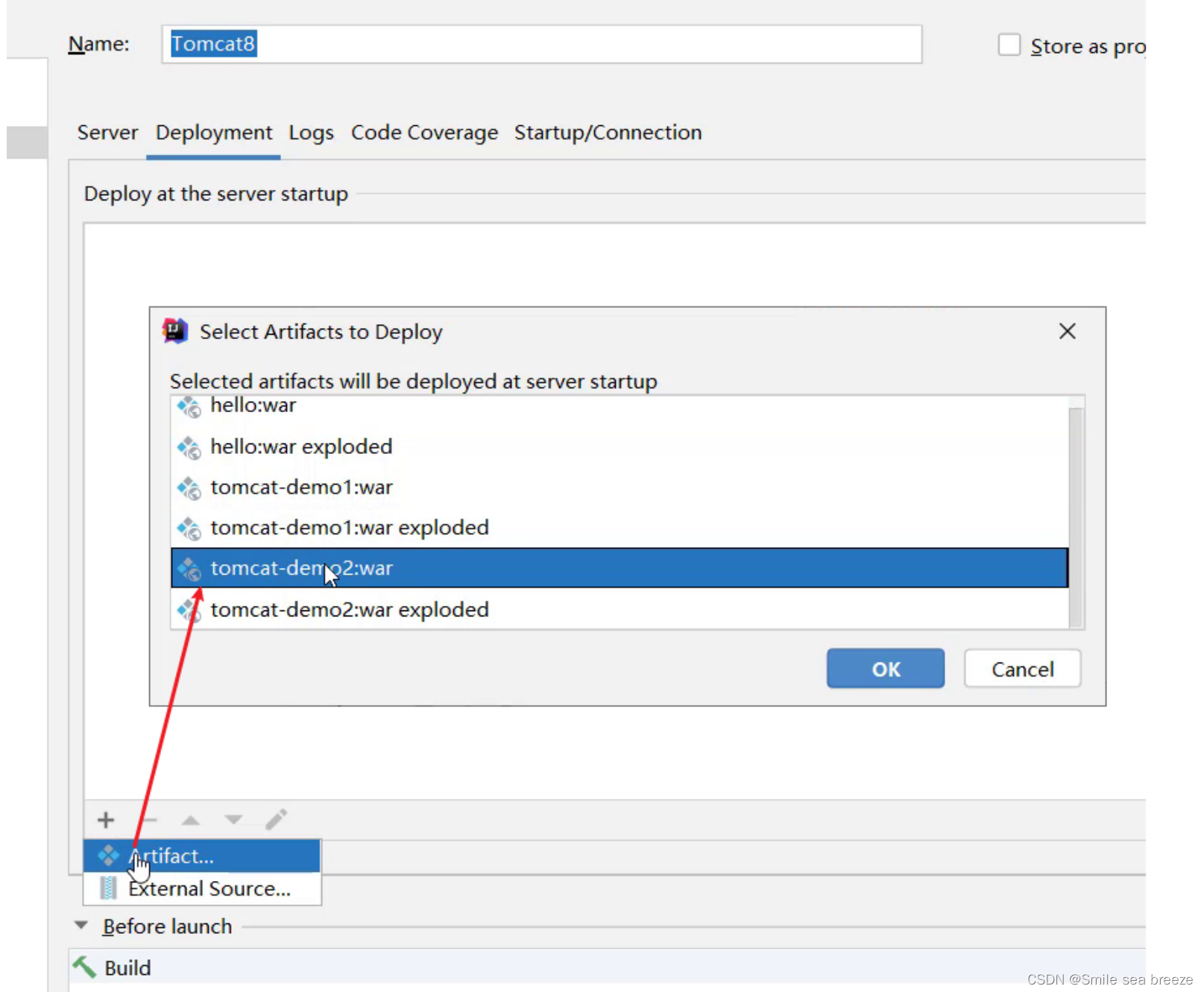The image size is (1204, 992).
Task: Select tomcat-demo1:war exploded artifact
Action: [x=619, y=528]
